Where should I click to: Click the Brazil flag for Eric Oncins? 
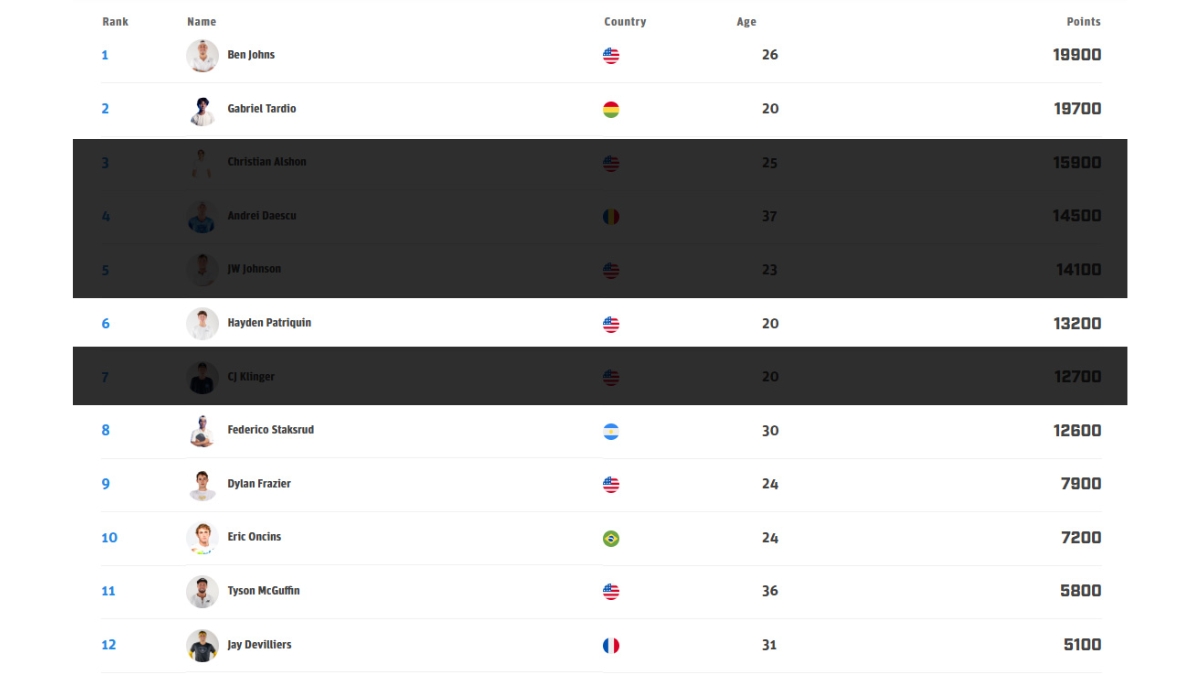point(611,538)
